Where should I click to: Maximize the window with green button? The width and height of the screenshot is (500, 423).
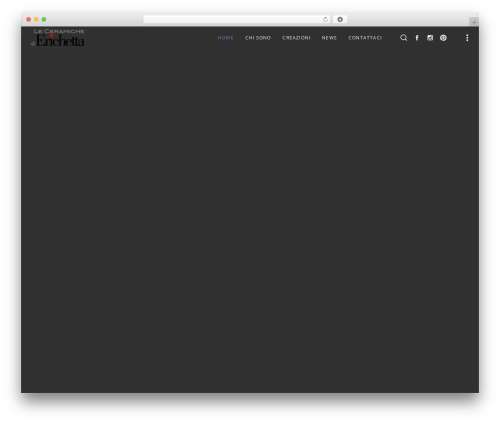click(x=44, y=19)
